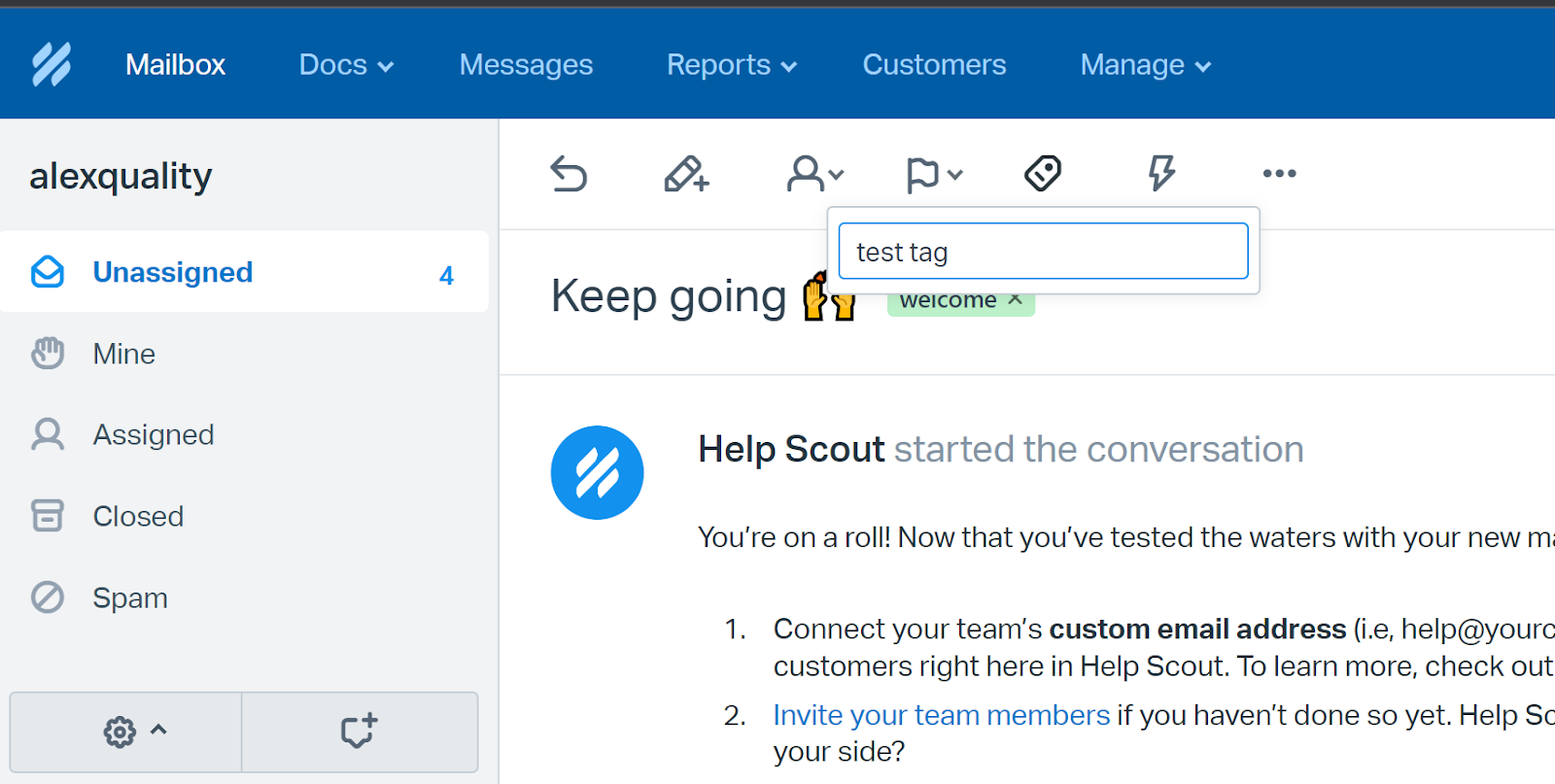1555x784 pixels.
Task: Open the status flag dropdown
Action: point(934,175)
